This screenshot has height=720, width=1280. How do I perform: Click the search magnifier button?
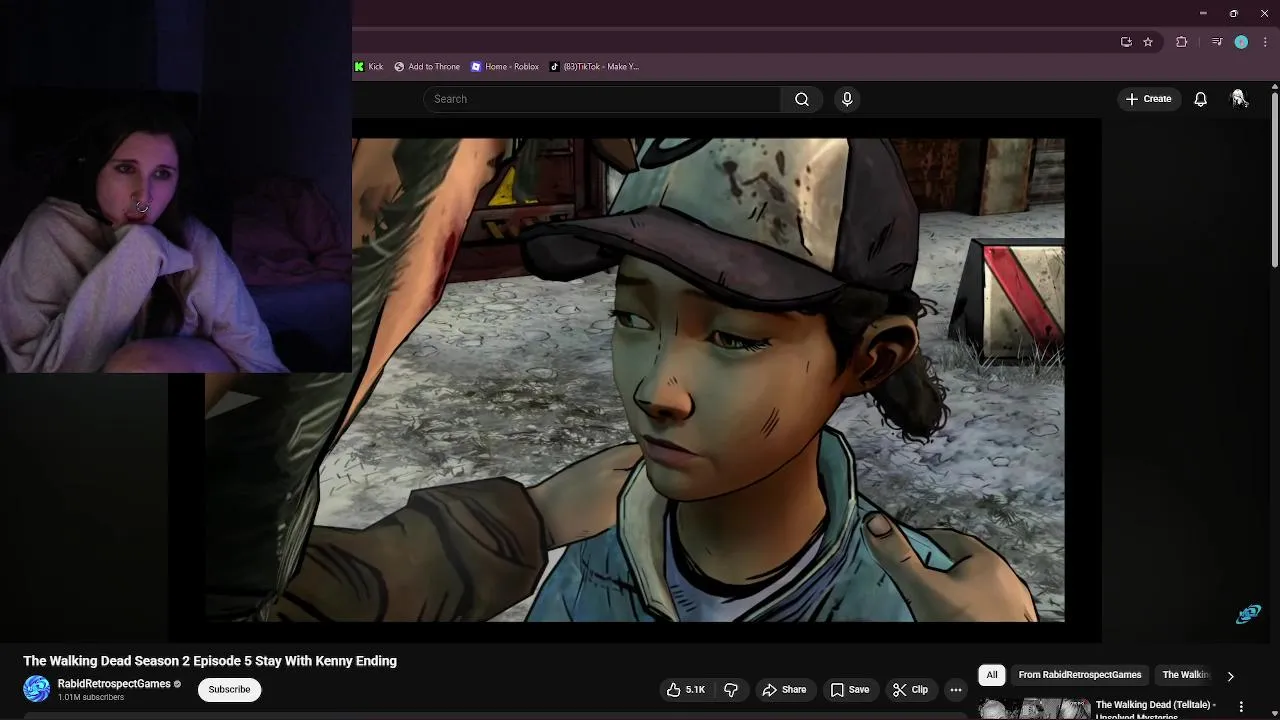click(x=802, y=99)
